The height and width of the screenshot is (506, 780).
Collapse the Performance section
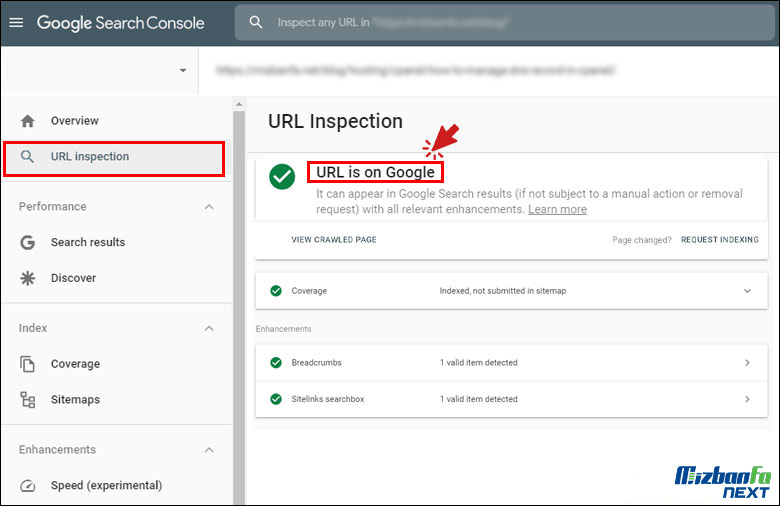(209, 207)
